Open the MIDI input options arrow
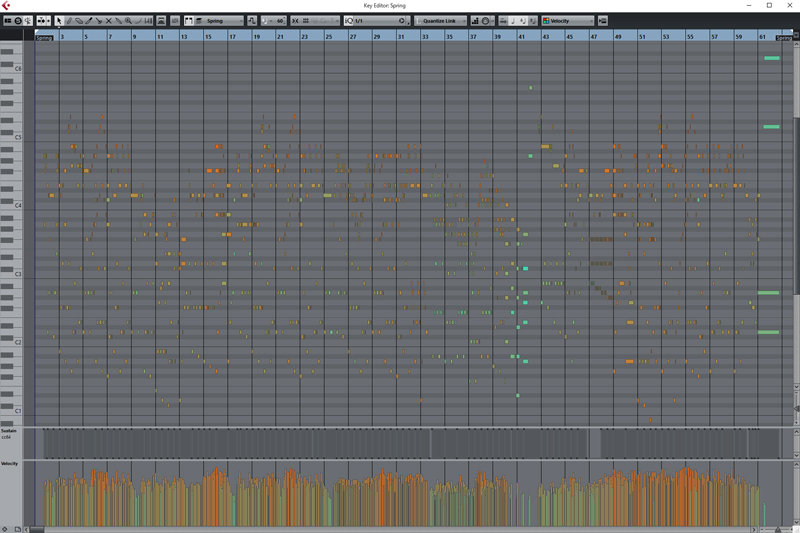800x533 pixels. tap(492, 21)
